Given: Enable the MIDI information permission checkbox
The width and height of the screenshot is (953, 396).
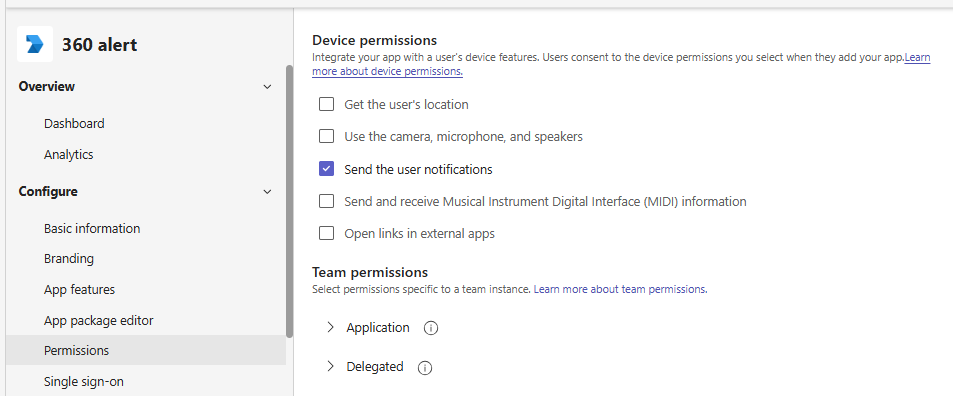Looking at the screenshot, I should [x=326, y=201].
